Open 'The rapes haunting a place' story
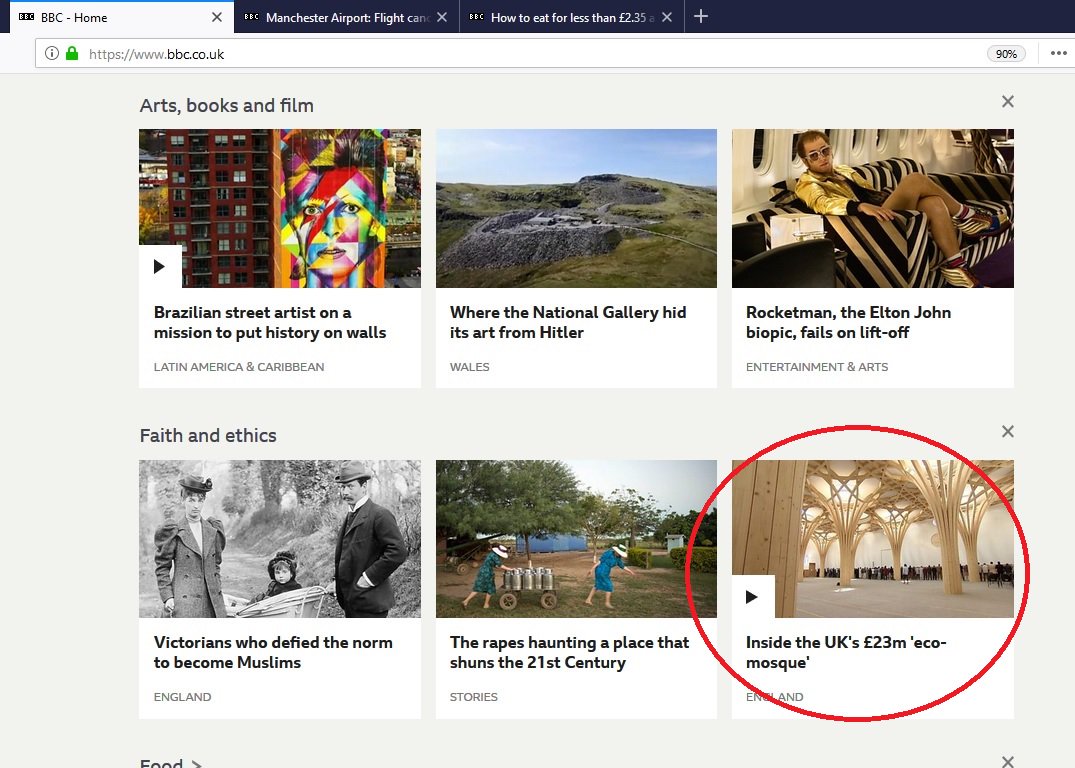1075x768 pixels. 569,652
